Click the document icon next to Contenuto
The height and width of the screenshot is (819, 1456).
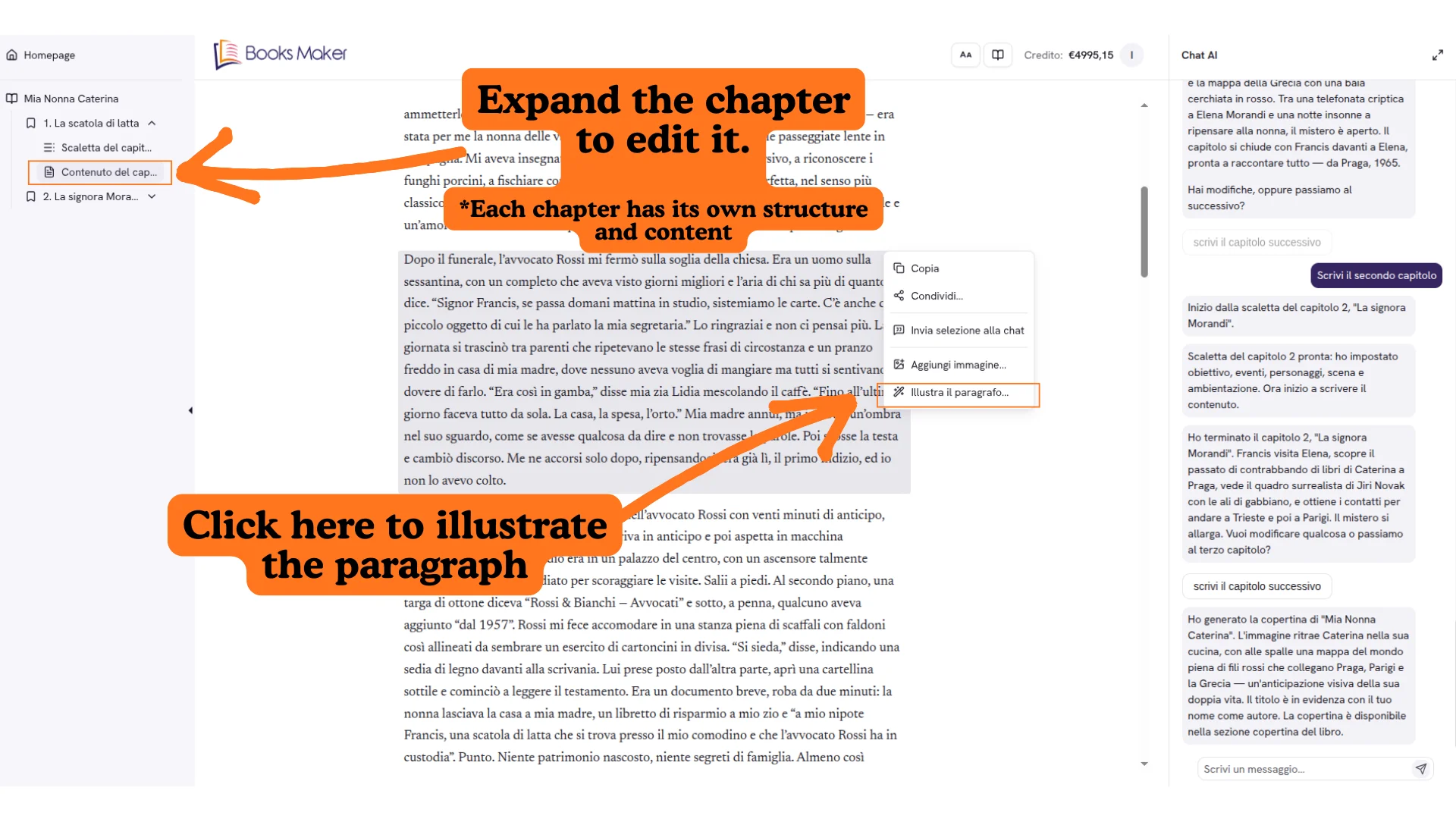point(49,172)
